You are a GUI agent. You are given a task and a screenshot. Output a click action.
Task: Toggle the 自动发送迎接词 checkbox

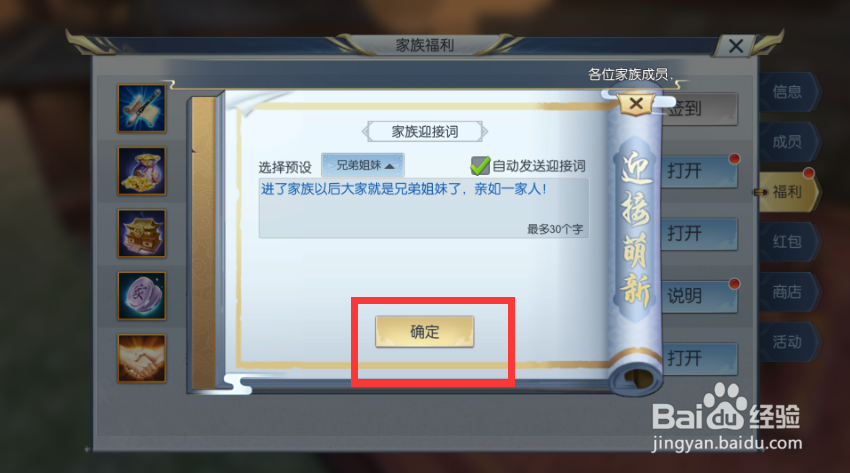pos(480,166)
